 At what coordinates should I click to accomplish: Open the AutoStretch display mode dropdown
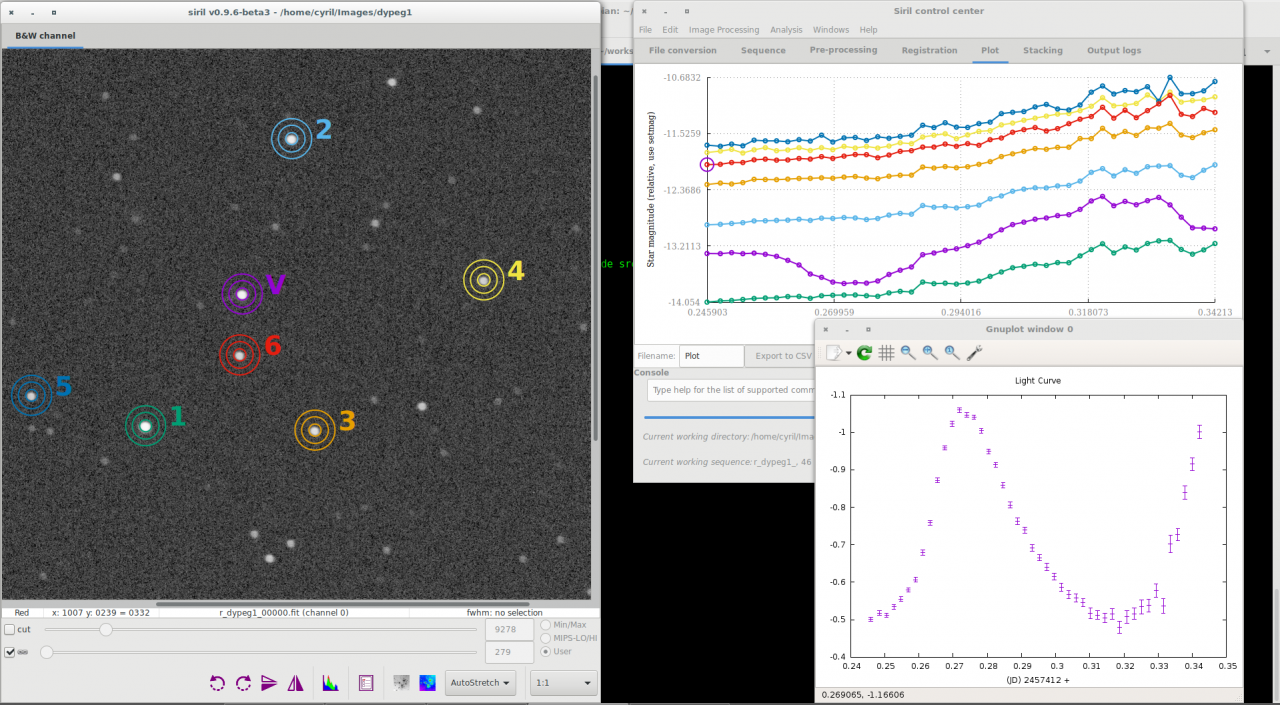[480, 684]
